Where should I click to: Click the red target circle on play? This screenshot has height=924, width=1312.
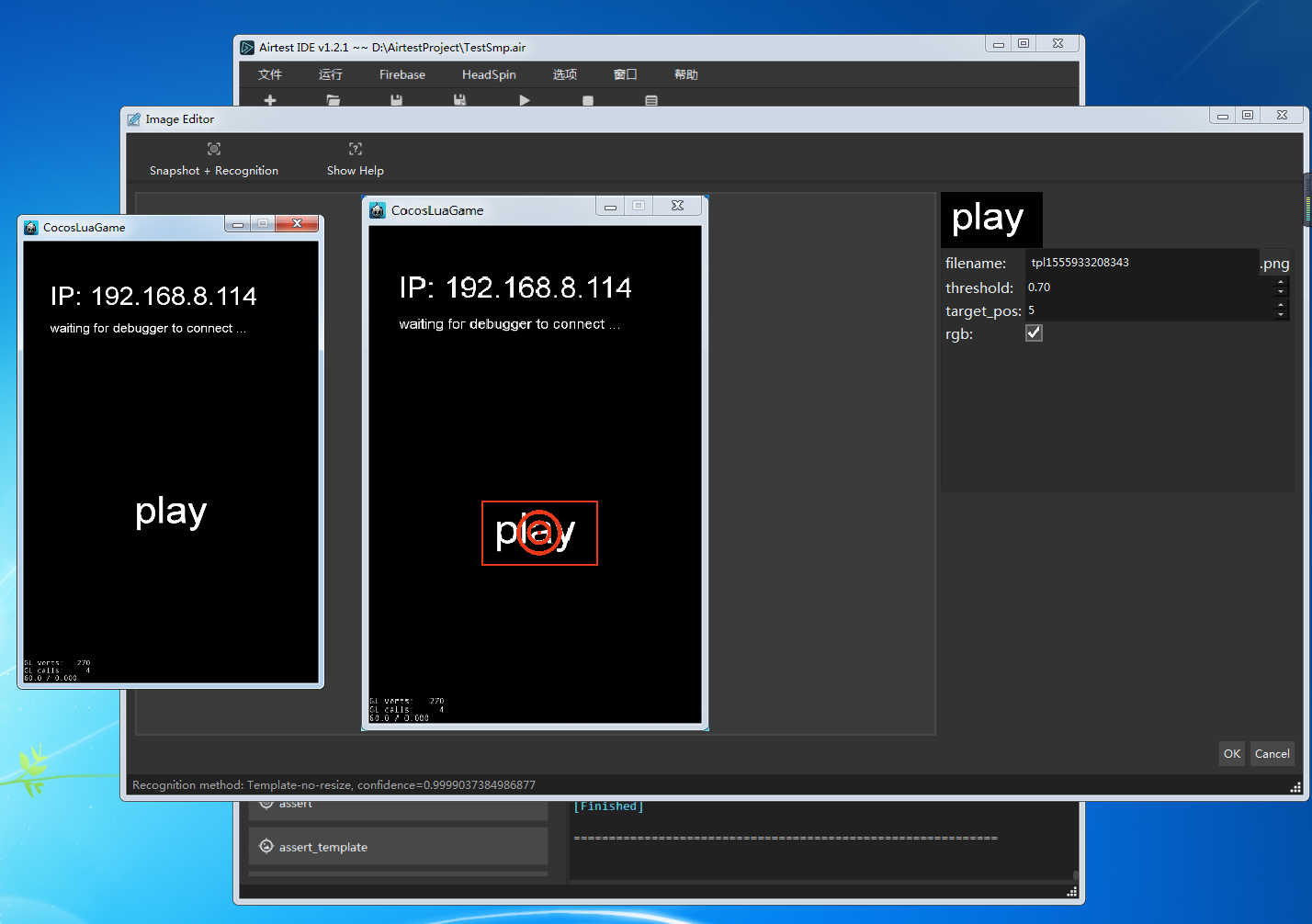tap(539, 533)
